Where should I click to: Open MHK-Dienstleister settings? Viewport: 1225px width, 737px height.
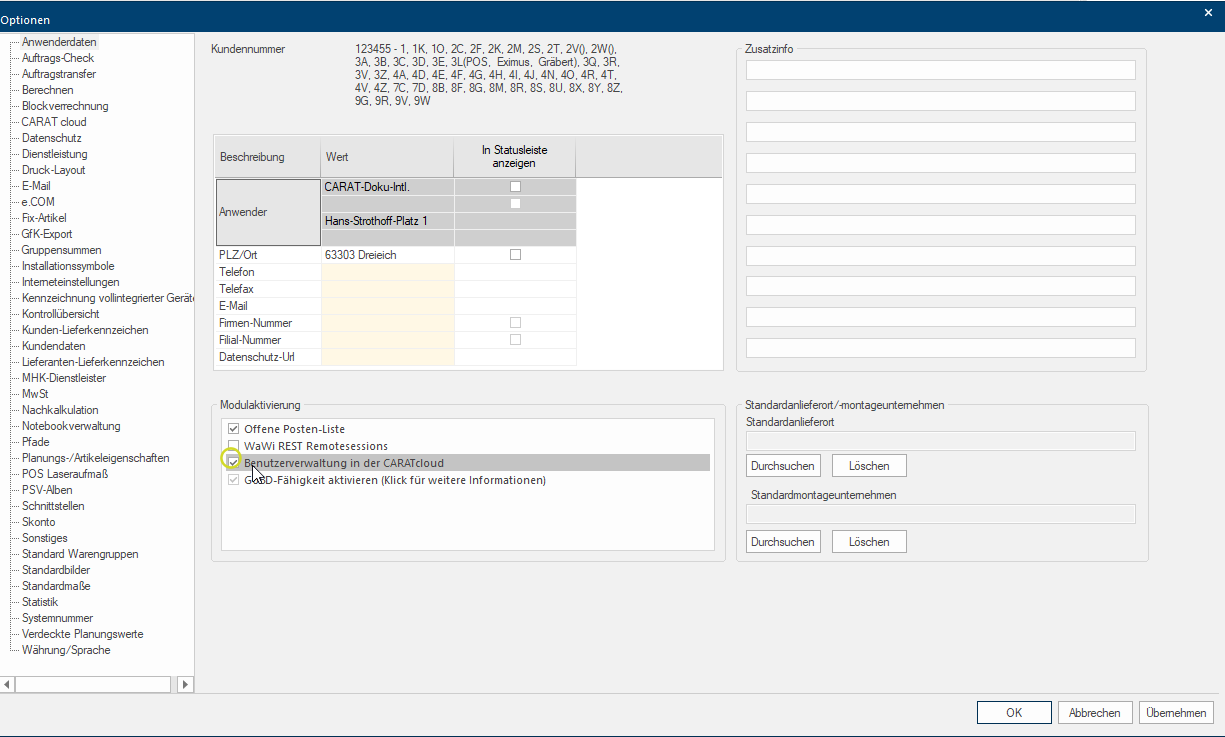[64, 378]
